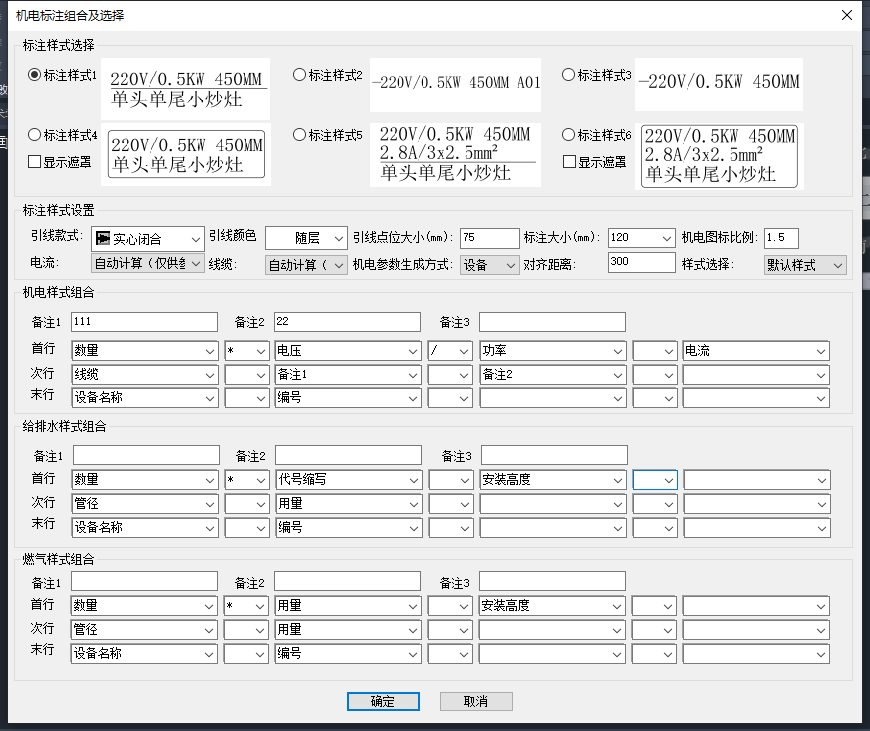Open 机电 首行 电压 dropdown
Screen dimensions: 870x731
347,351
